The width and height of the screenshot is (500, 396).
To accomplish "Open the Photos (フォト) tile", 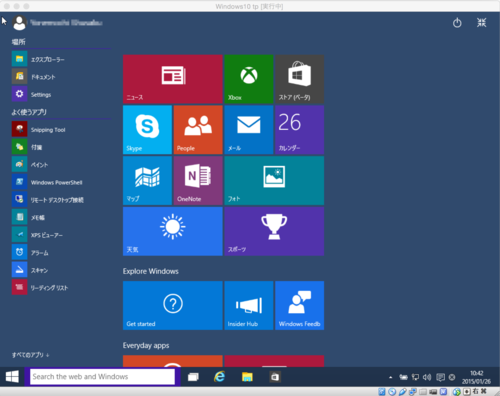I will click(x=274, y=180).
